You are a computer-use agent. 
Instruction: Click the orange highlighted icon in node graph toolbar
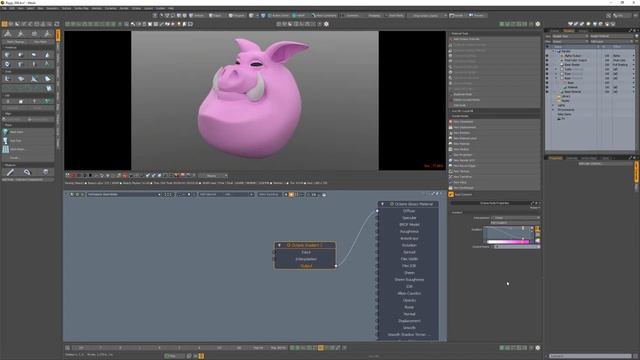point(291,195)
